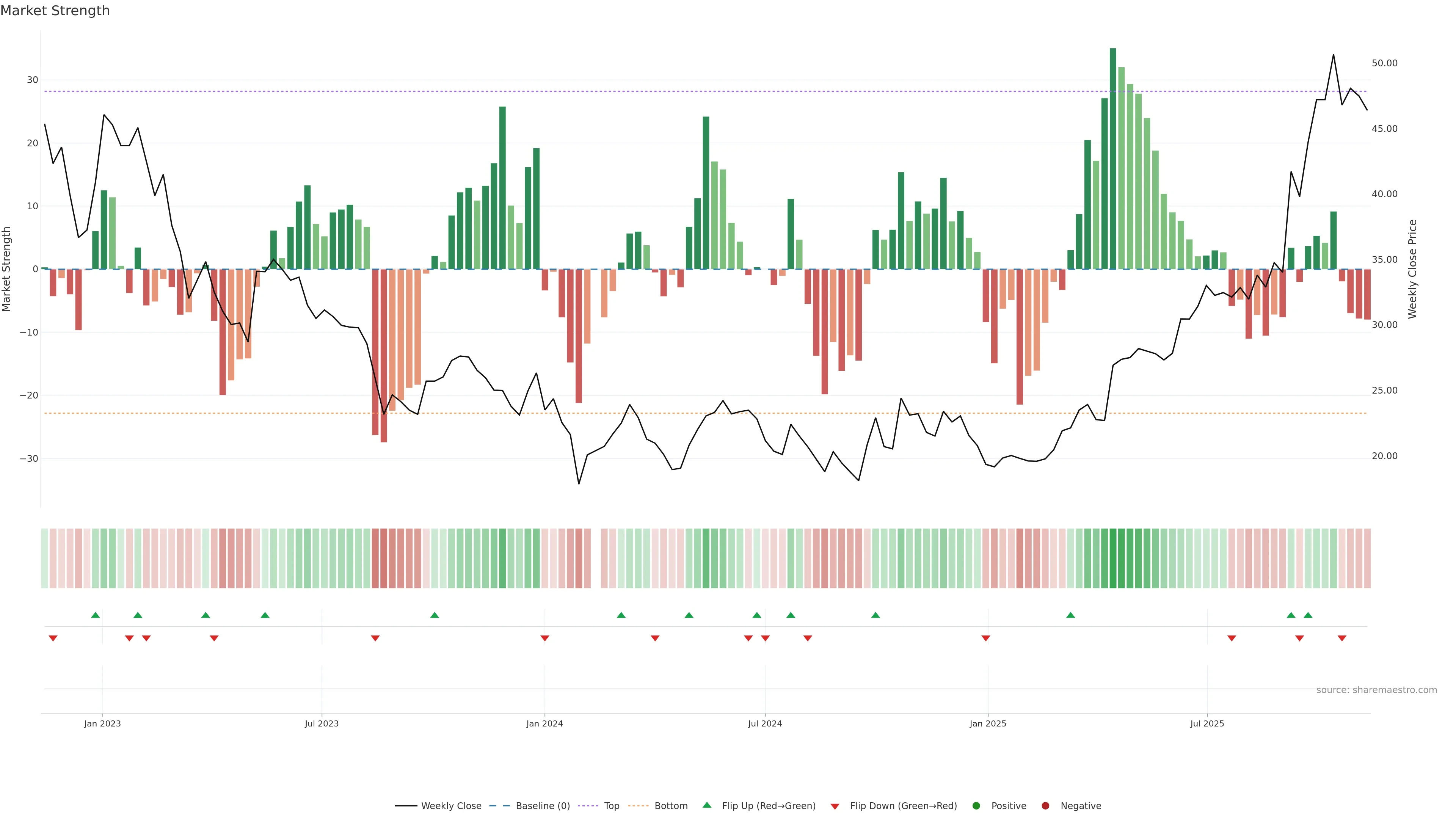This screenshot has width=1456, height=819.
Task: Click the Jan 2024 x-axis label
Action: tap(544, 723)
